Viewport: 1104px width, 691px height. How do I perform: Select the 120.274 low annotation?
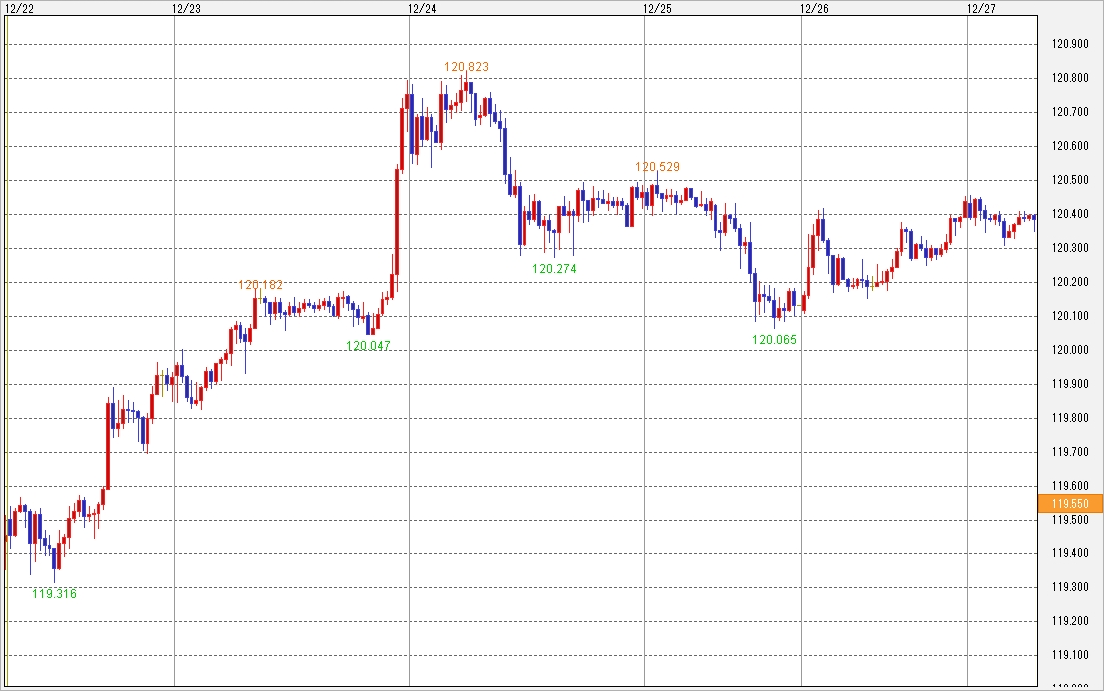click(x=554, y=269)
